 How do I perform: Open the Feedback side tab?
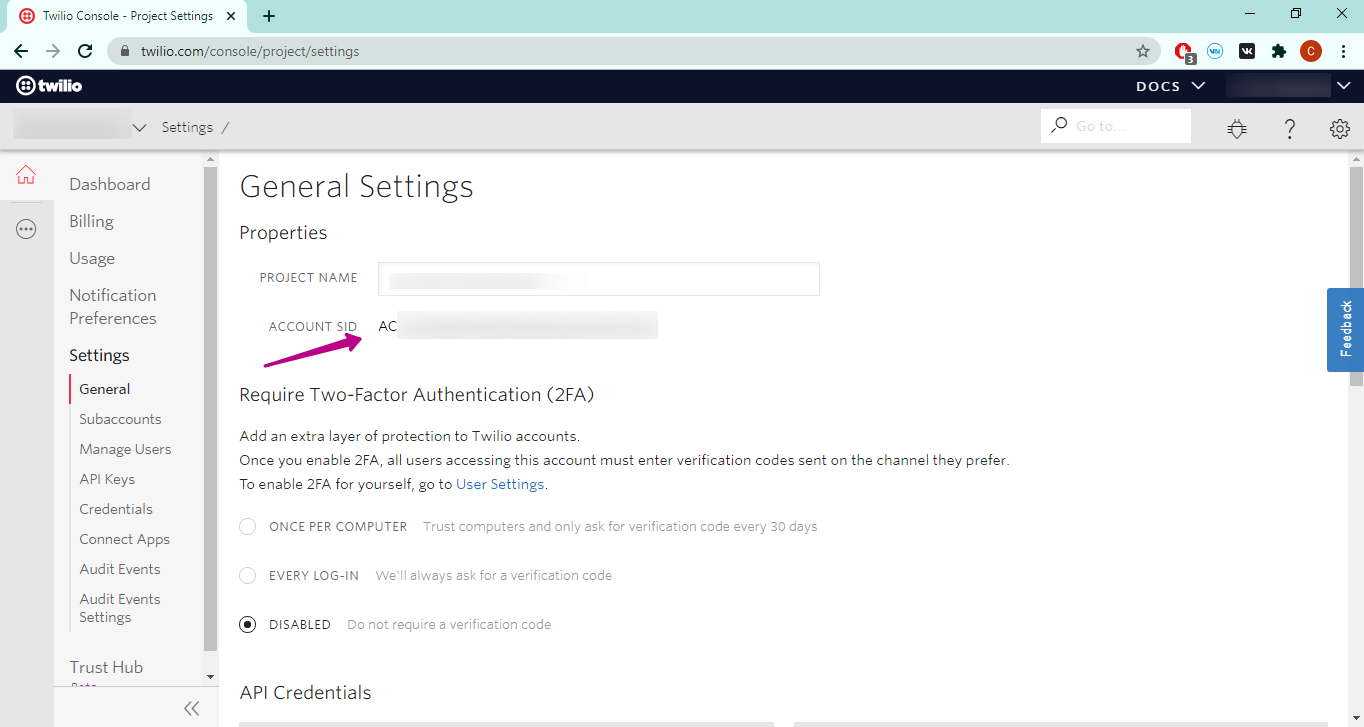pos(1345,330)
